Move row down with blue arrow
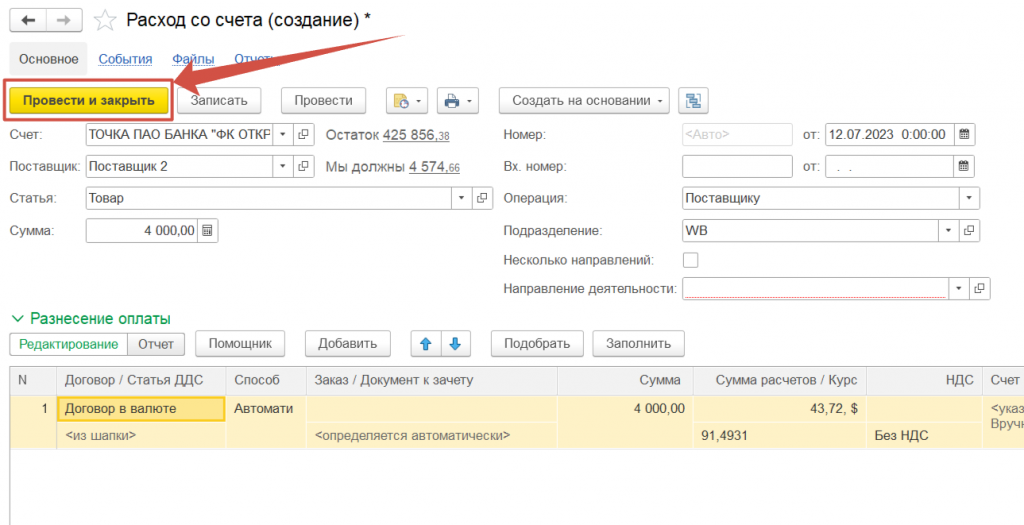The height and width of the screenshot is (525, 1024). coord(455,344)
